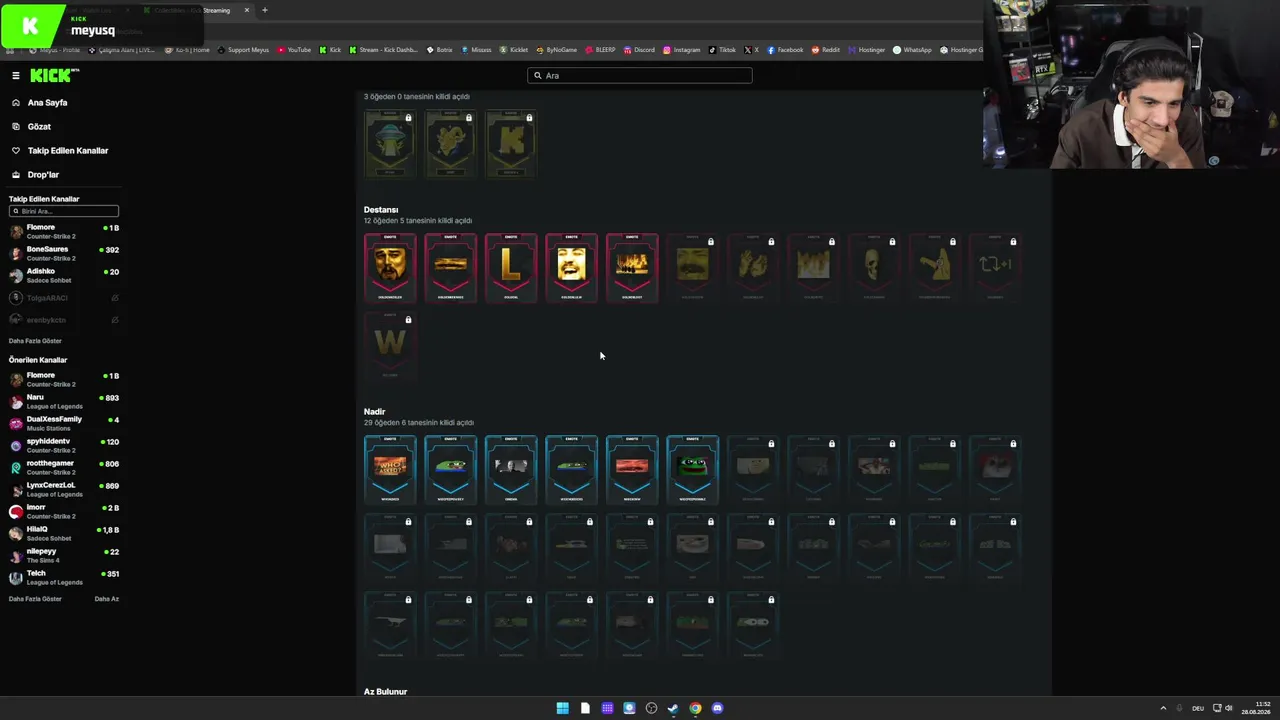Viewport: 1280px width, 720px height.
Task: Click HilalQ avatar icon
Action: pos(16,533)
